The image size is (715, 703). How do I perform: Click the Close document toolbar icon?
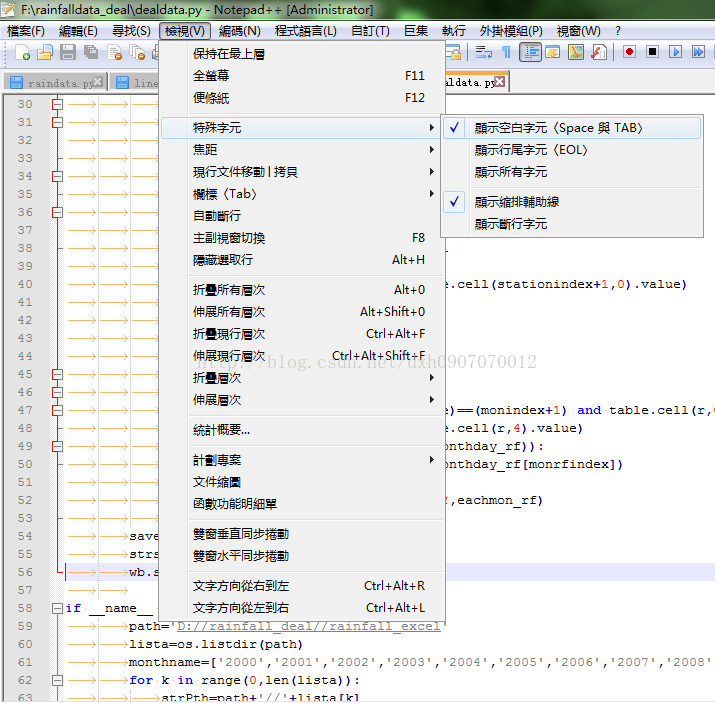[x=114, y=52]
